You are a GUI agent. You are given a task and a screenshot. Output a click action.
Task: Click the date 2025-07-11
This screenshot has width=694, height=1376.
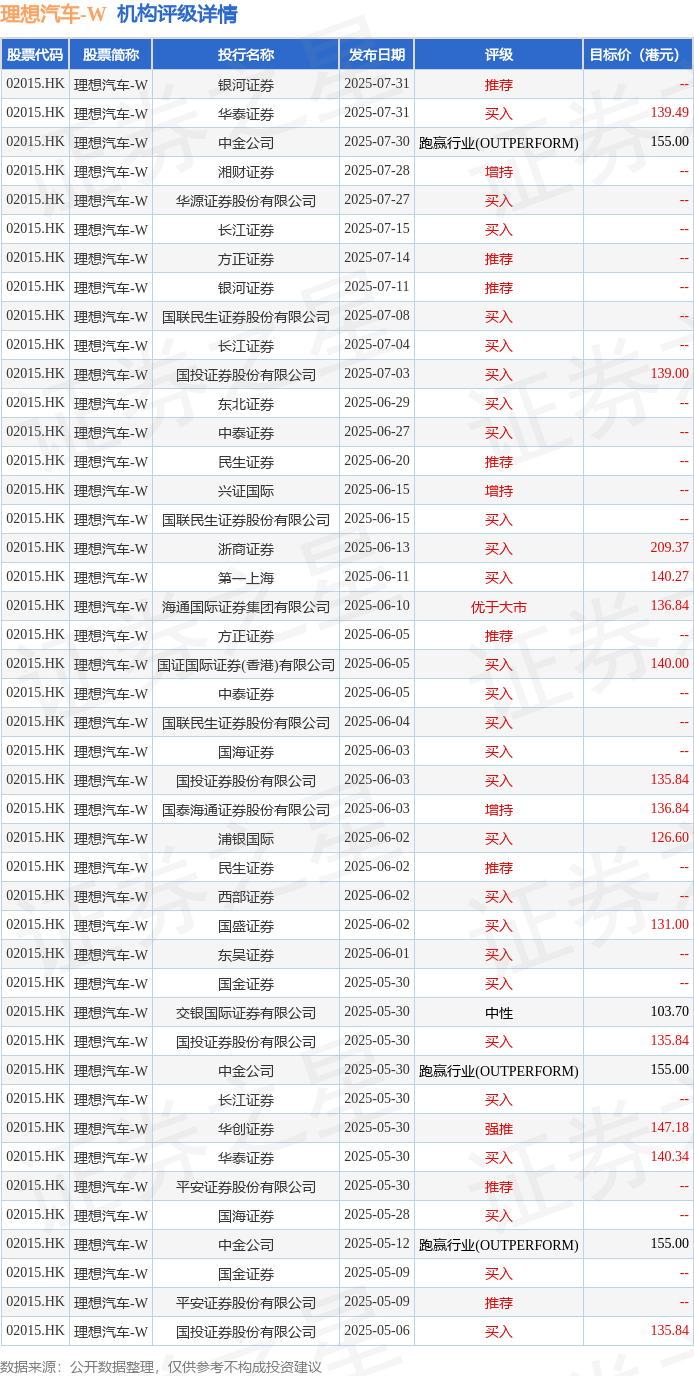(x=377, y=287)
